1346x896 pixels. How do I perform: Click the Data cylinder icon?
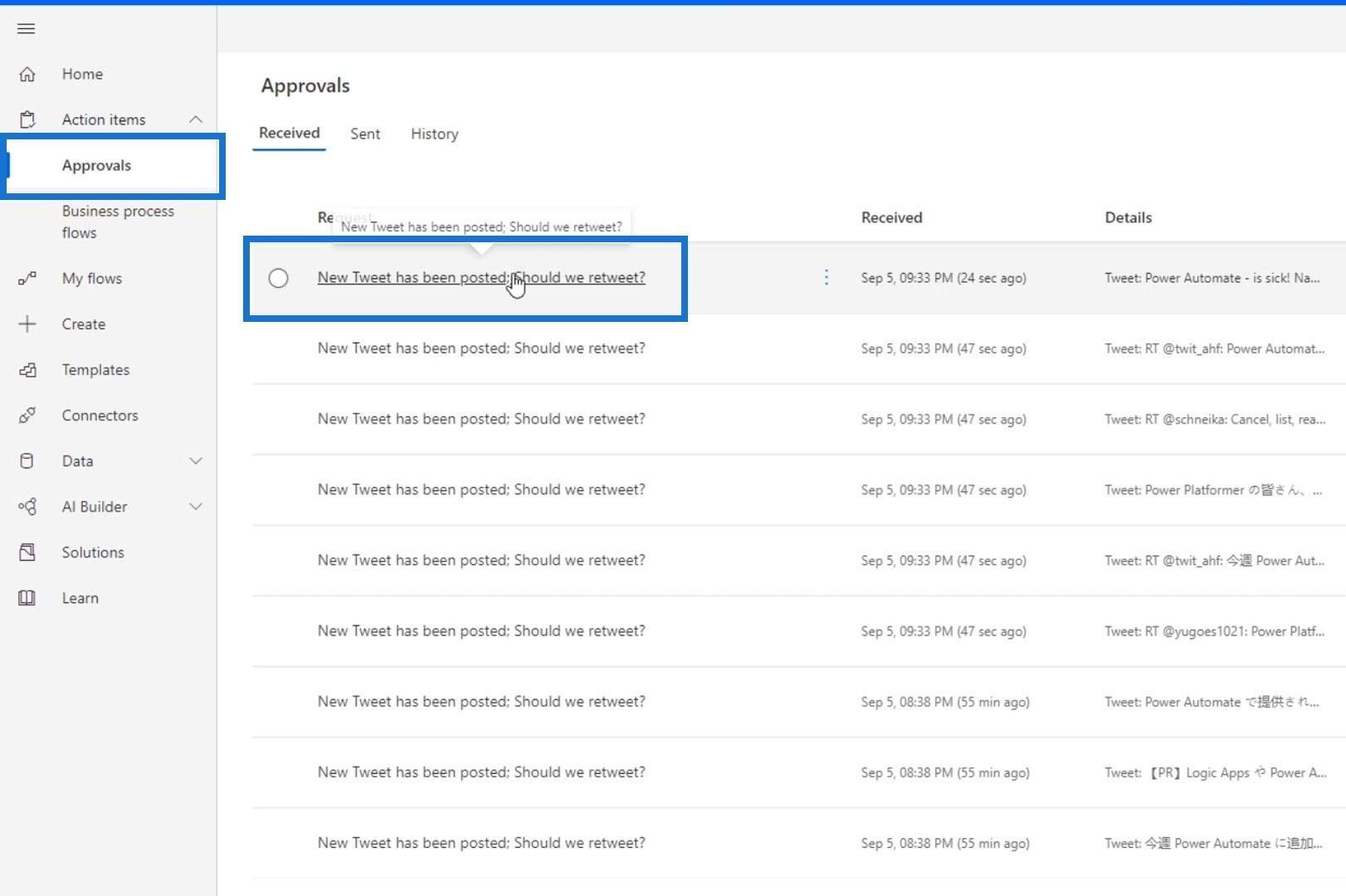(x=27, y=461)
